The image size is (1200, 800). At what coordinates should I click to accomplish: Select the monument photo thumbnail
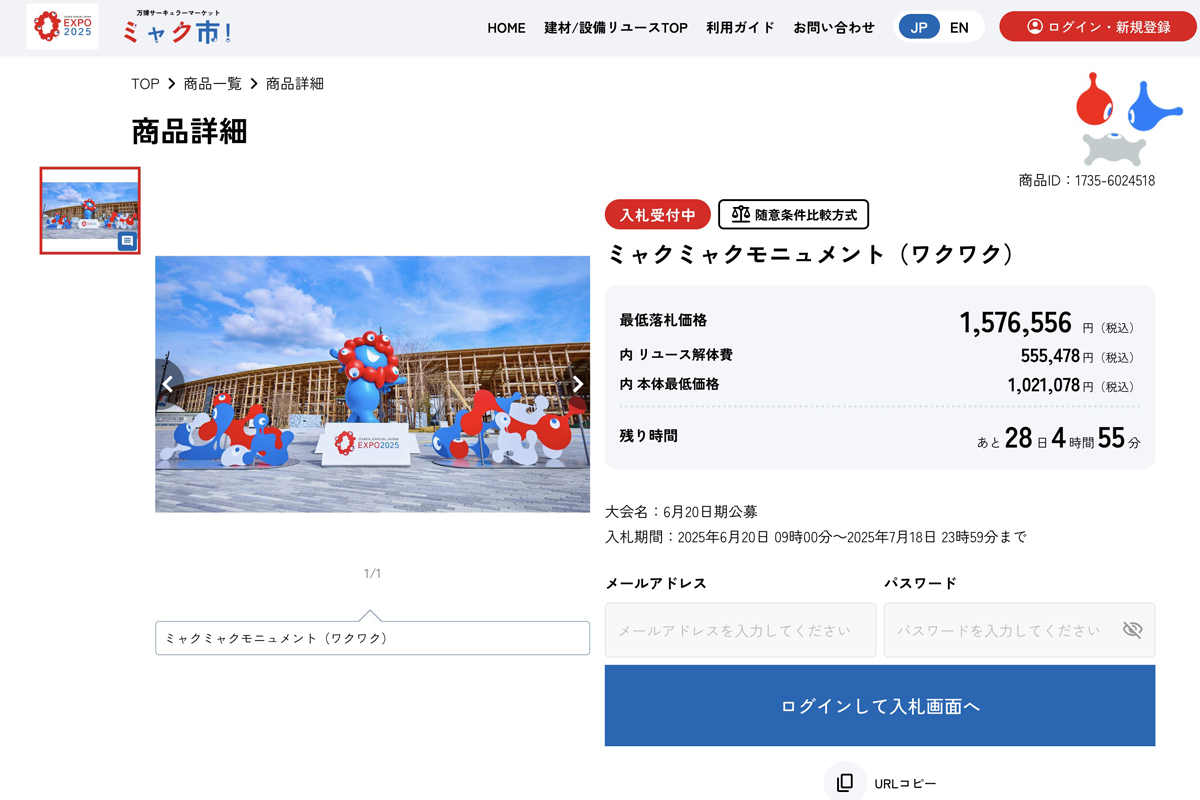pos(90,211)
